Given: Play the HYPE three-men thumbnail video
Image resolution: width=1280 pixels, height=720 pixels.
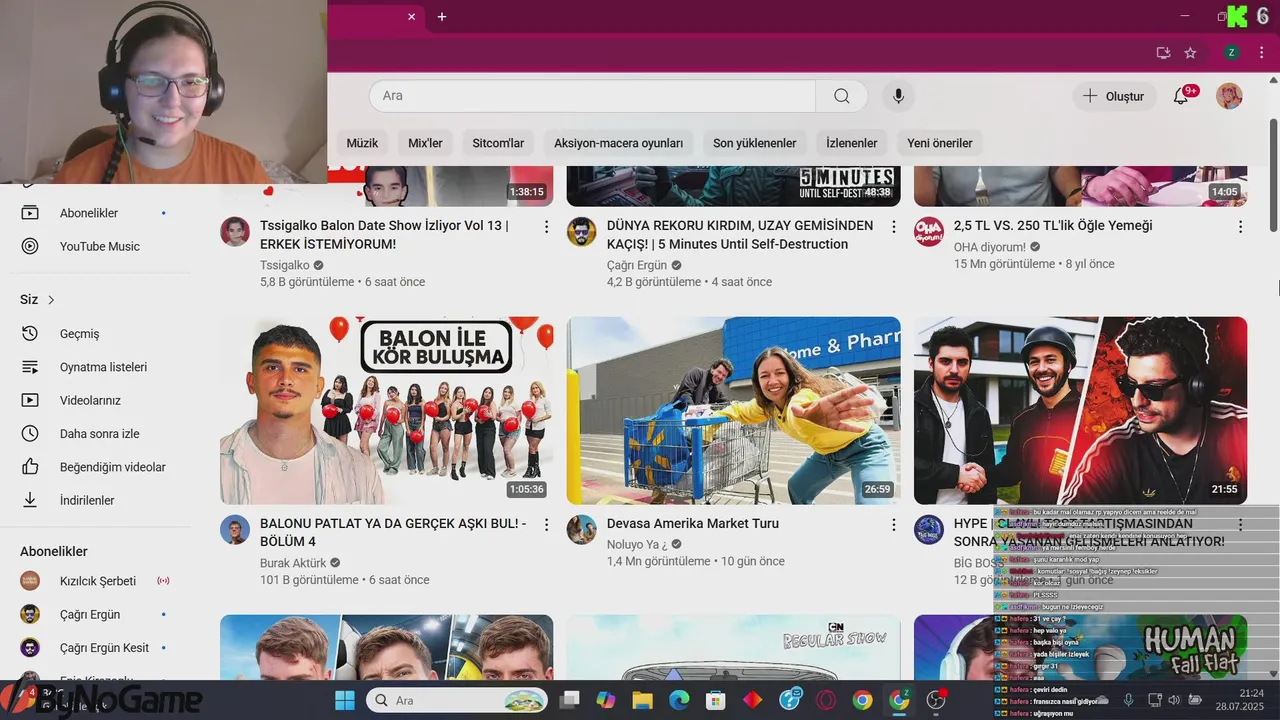Looking at the screenshot, I should pyautogui.click(x=1080, y=410).
